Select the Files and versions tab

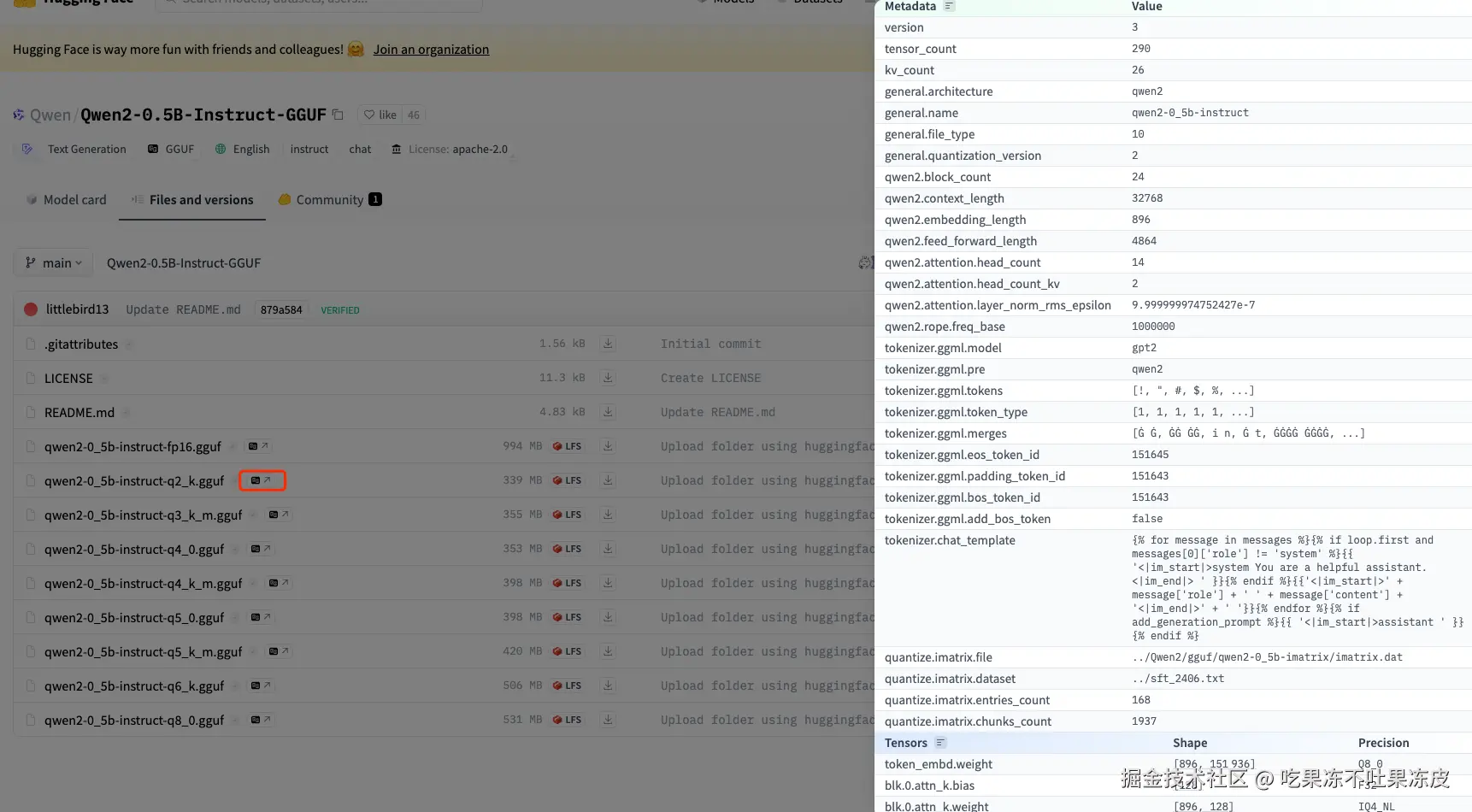(x=192, y=200)
